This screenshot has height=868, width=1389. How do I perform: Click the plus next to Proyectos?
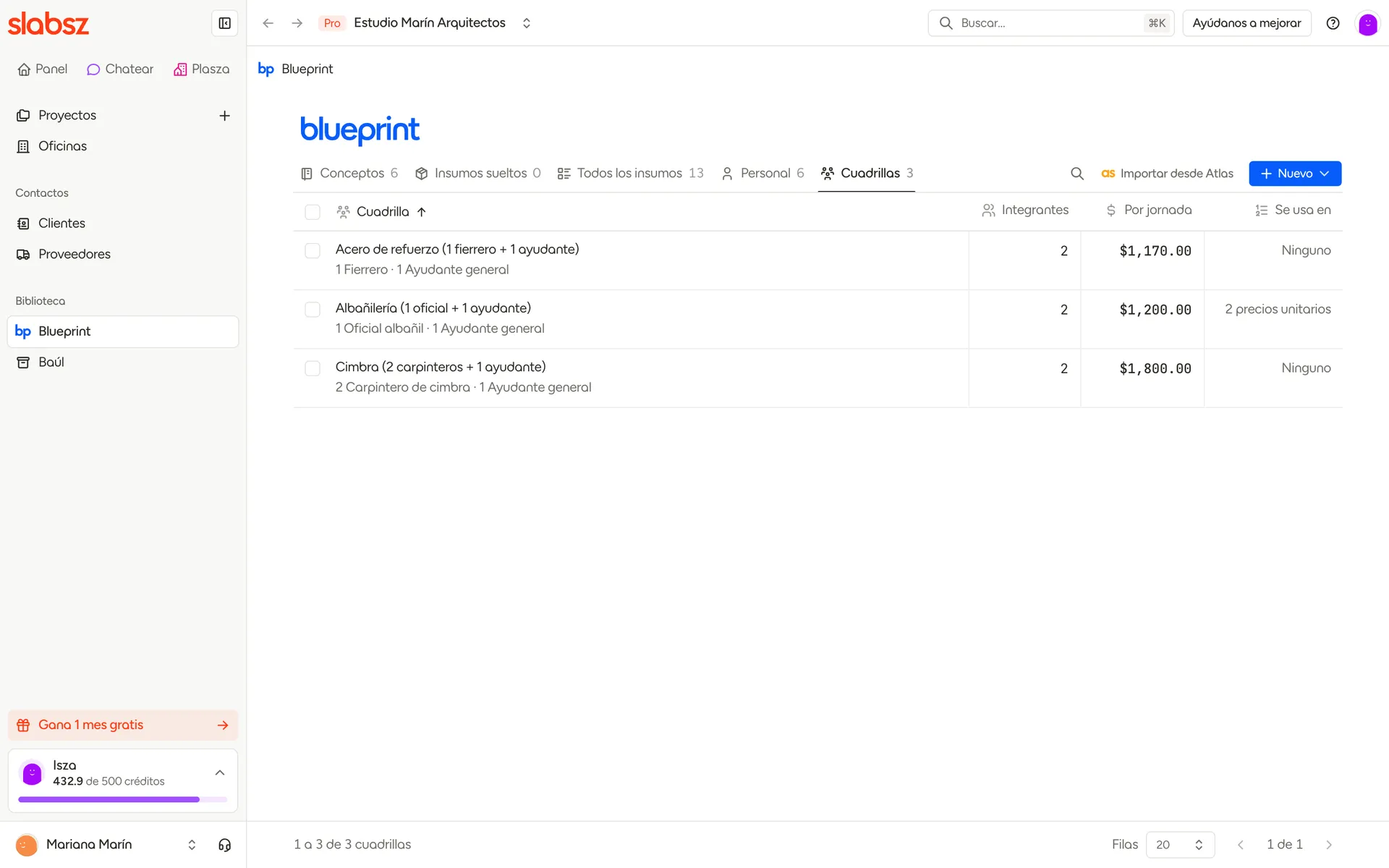click(x=224, y=116)
